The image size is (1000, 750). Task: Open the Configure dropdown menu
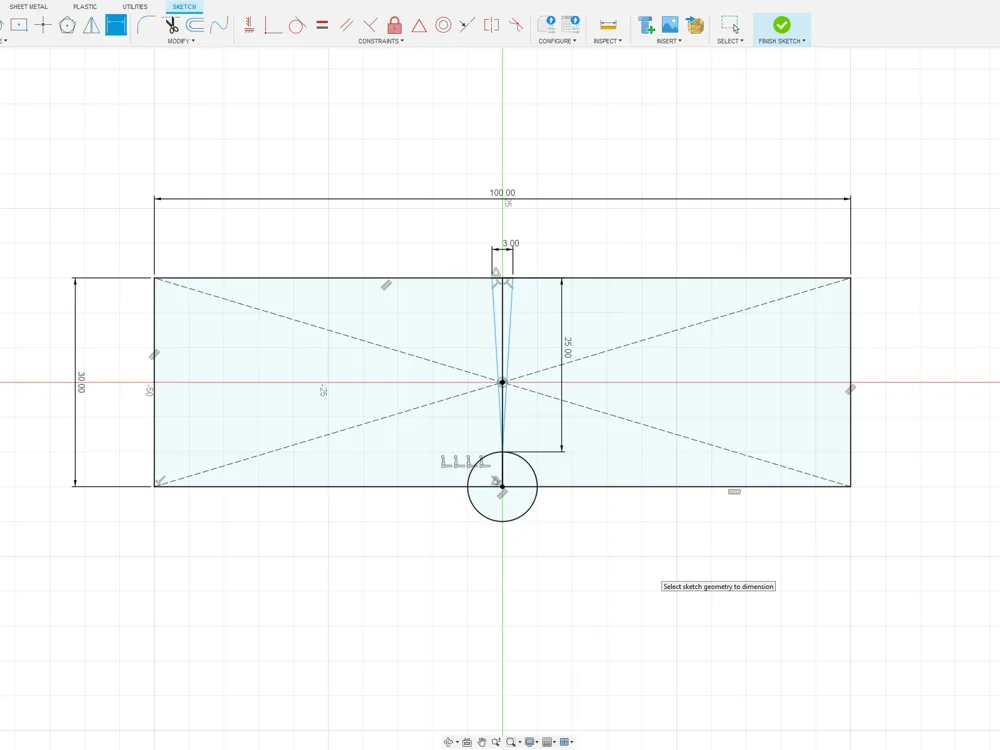pyautogui.click(x=557, y=41)
